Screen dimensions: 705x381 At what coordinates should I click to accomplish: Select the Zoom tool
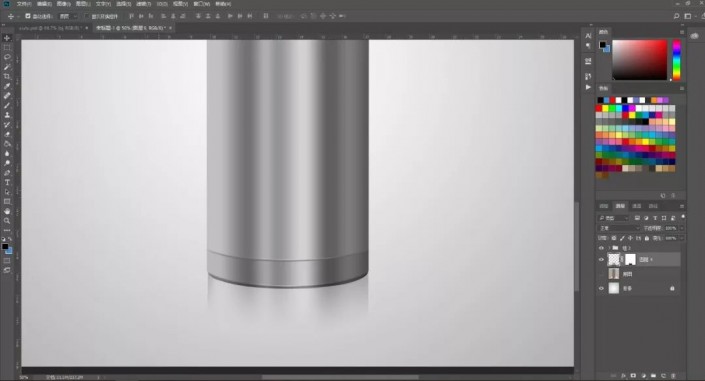coord(7,221)
